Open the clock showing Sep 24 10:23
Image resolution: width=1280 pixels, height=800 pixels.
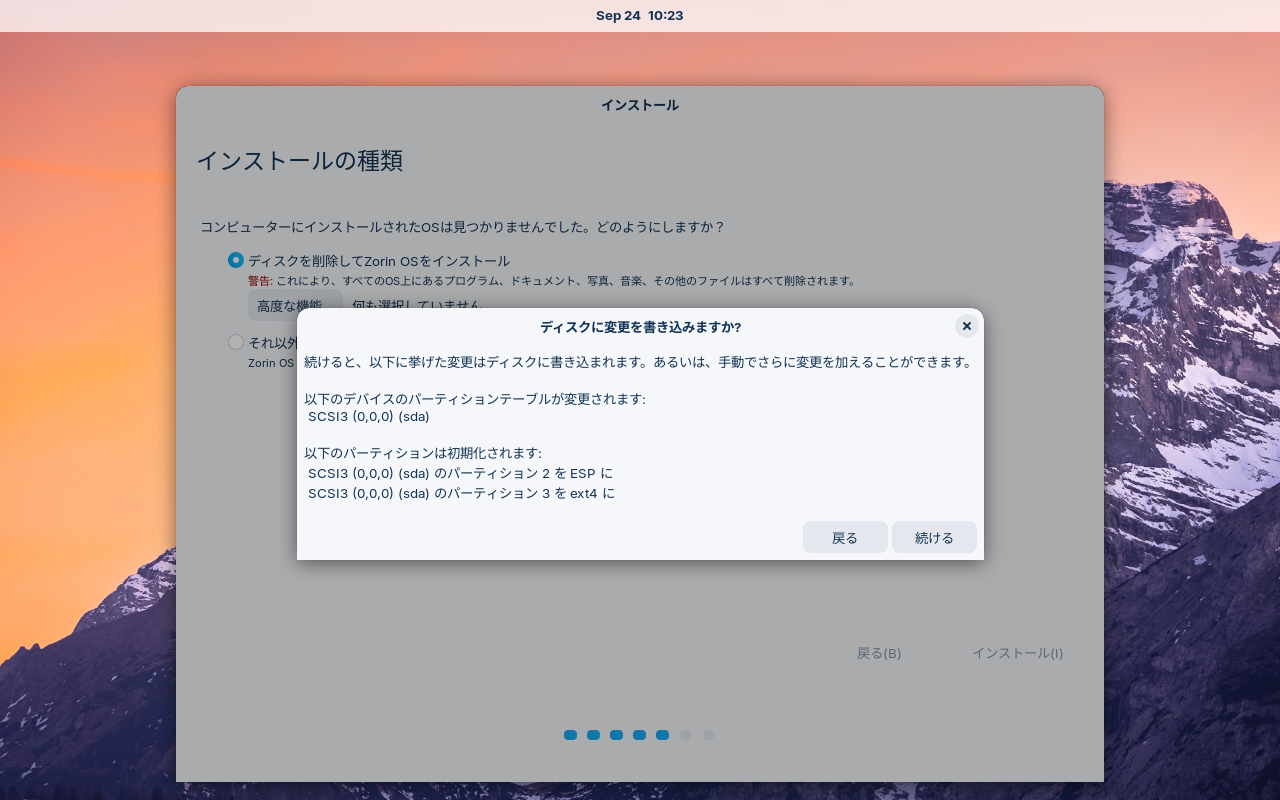pos(640,15)
